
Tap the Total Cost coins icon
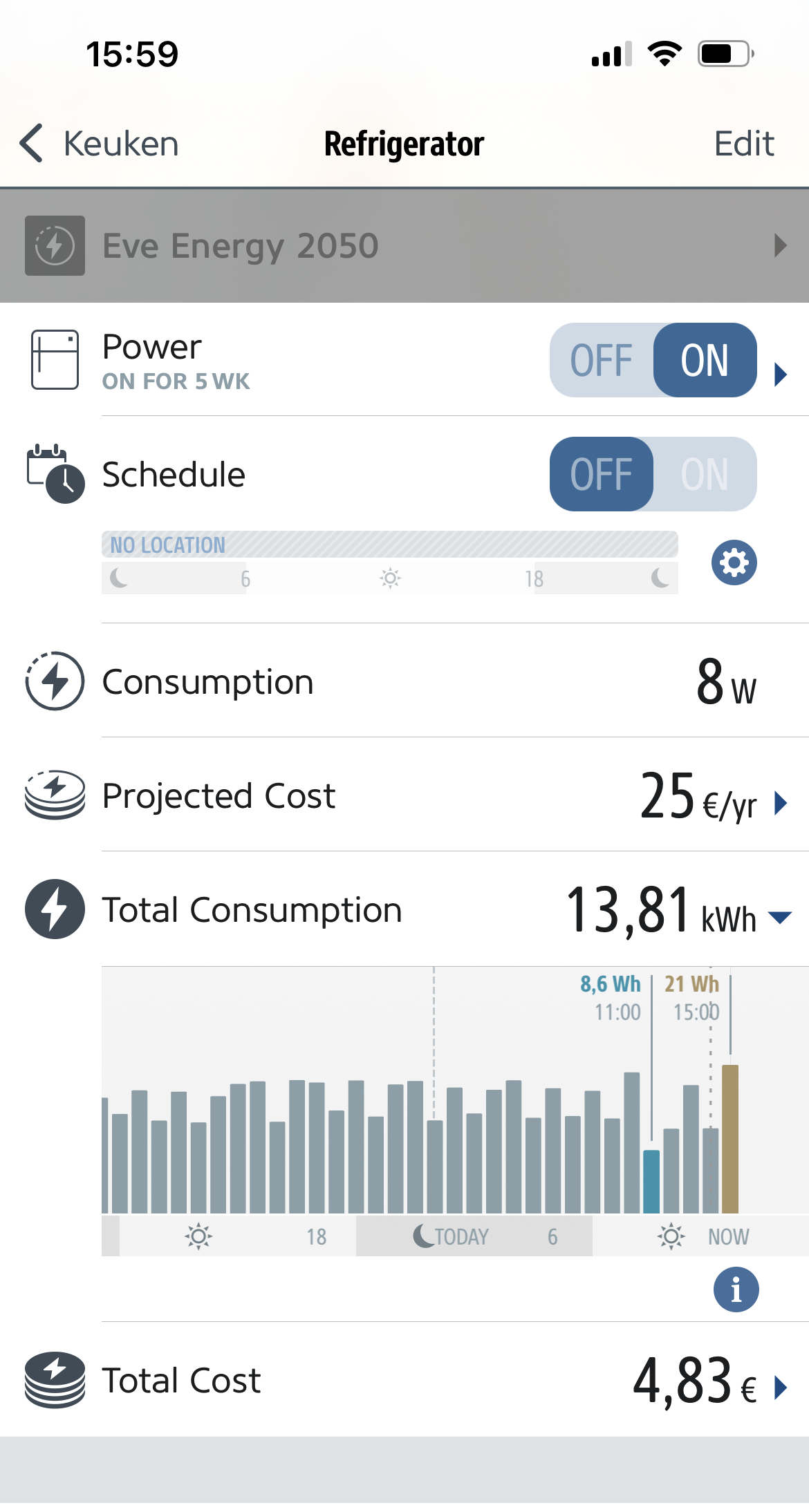55,1380
